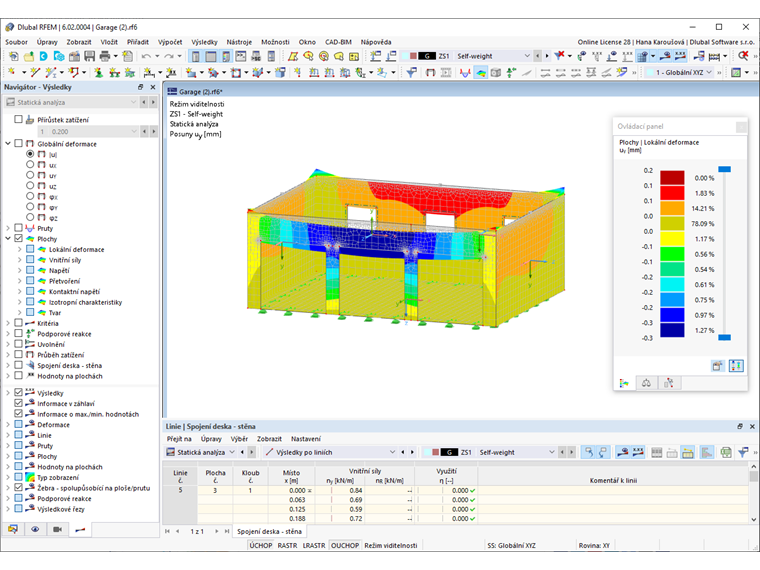Screen dimensions: 760x570
Task: Expand the Vnitřní síly tree node
Action: tap(19, 260)
